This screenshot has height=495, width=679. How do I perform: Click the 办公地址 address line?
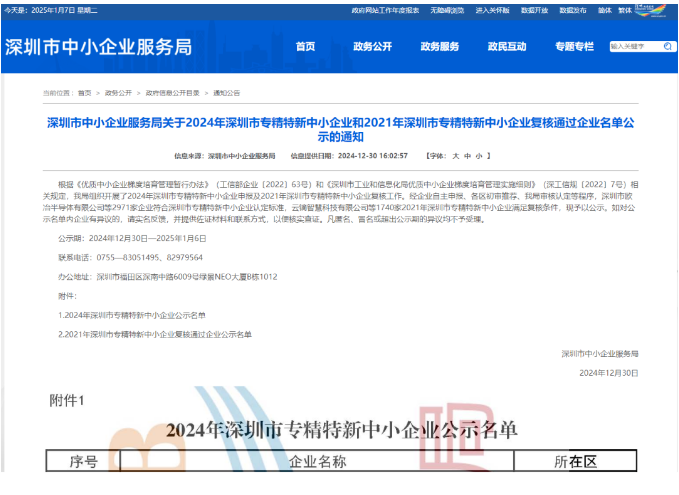pos(168,277)
